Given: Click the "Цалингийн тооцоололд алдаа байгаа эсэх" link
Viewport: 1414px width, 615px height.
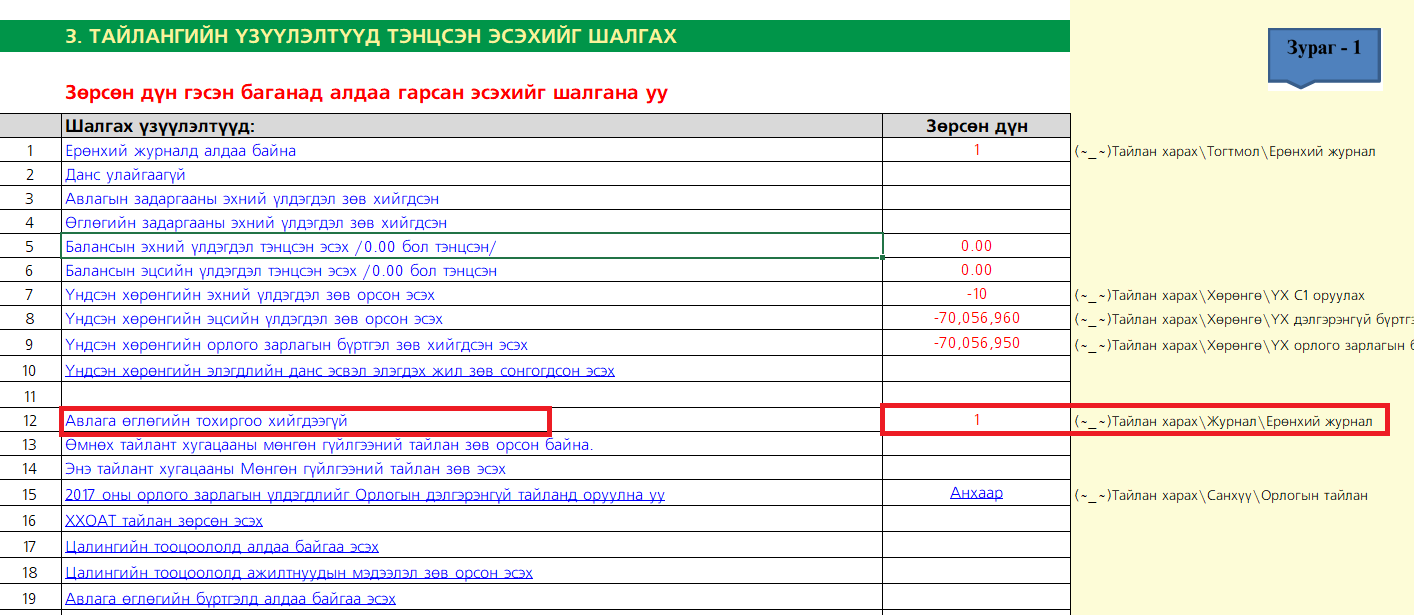Looking at the screenshot, I should (x=221, y=547).
